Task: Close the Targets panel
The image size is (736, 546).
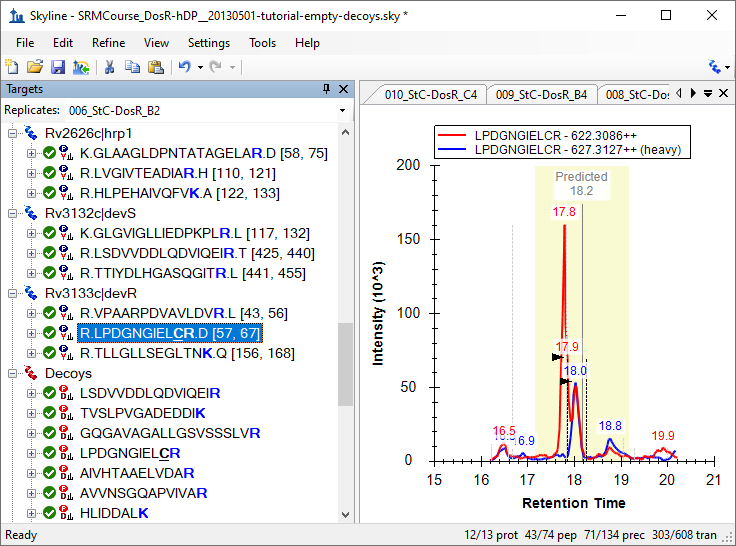Action: pos(343,89)
